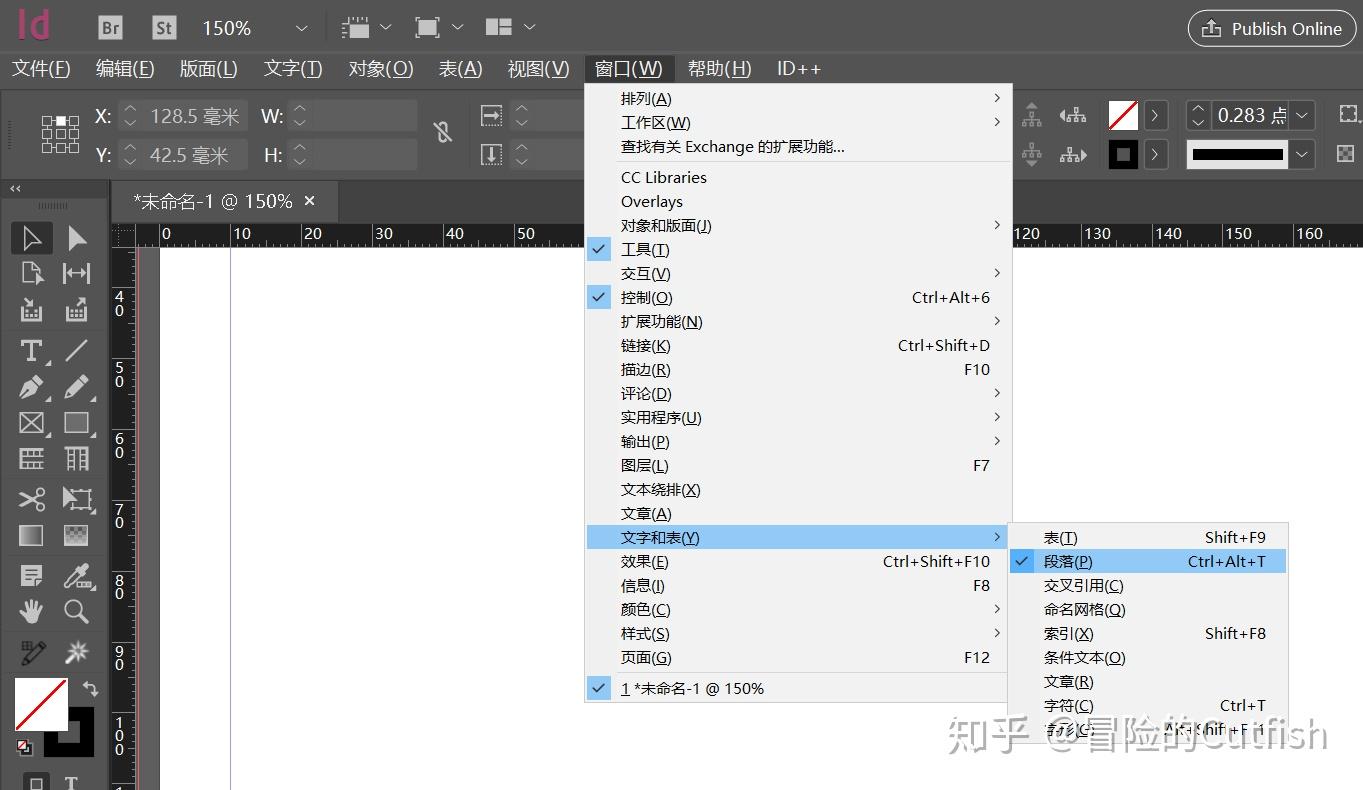The width and height of the screenshot is (1363, 790).
Task: Select the Pen tool
Action: [x=31, y=386]
